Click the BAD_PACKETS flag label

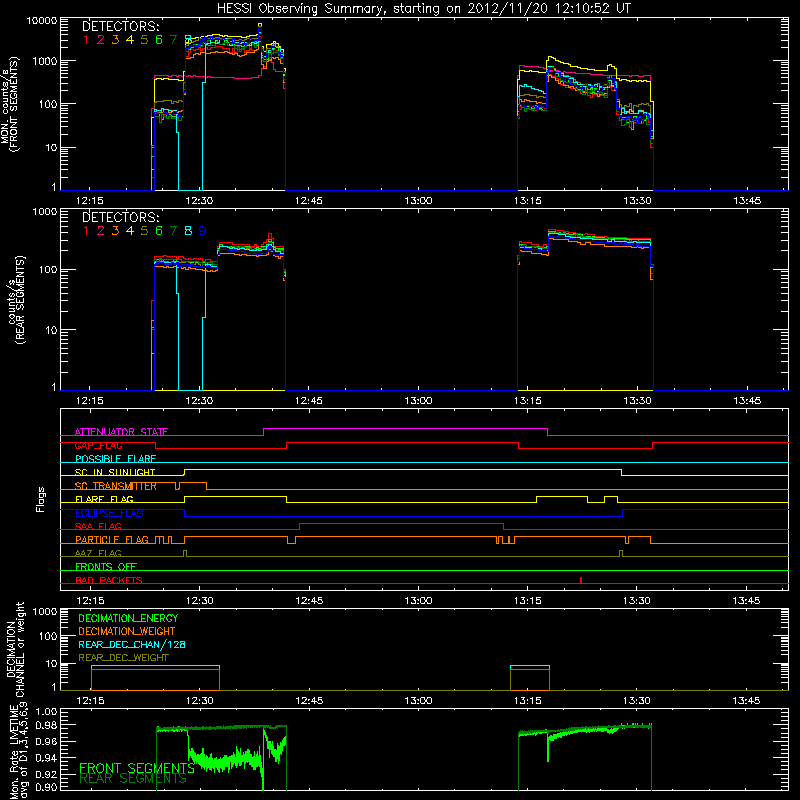[x=109, y=580]
